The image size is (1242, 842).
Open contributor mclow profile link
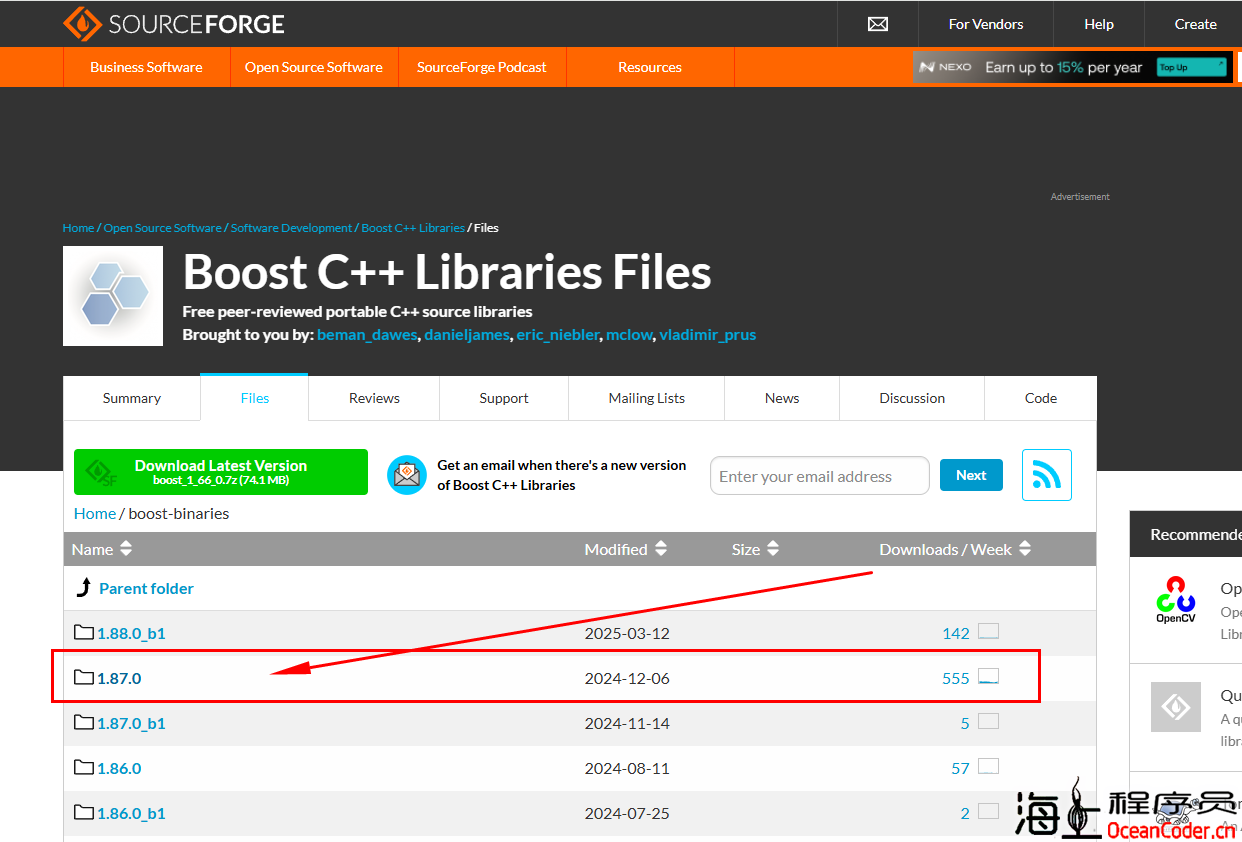coord(630,335)
